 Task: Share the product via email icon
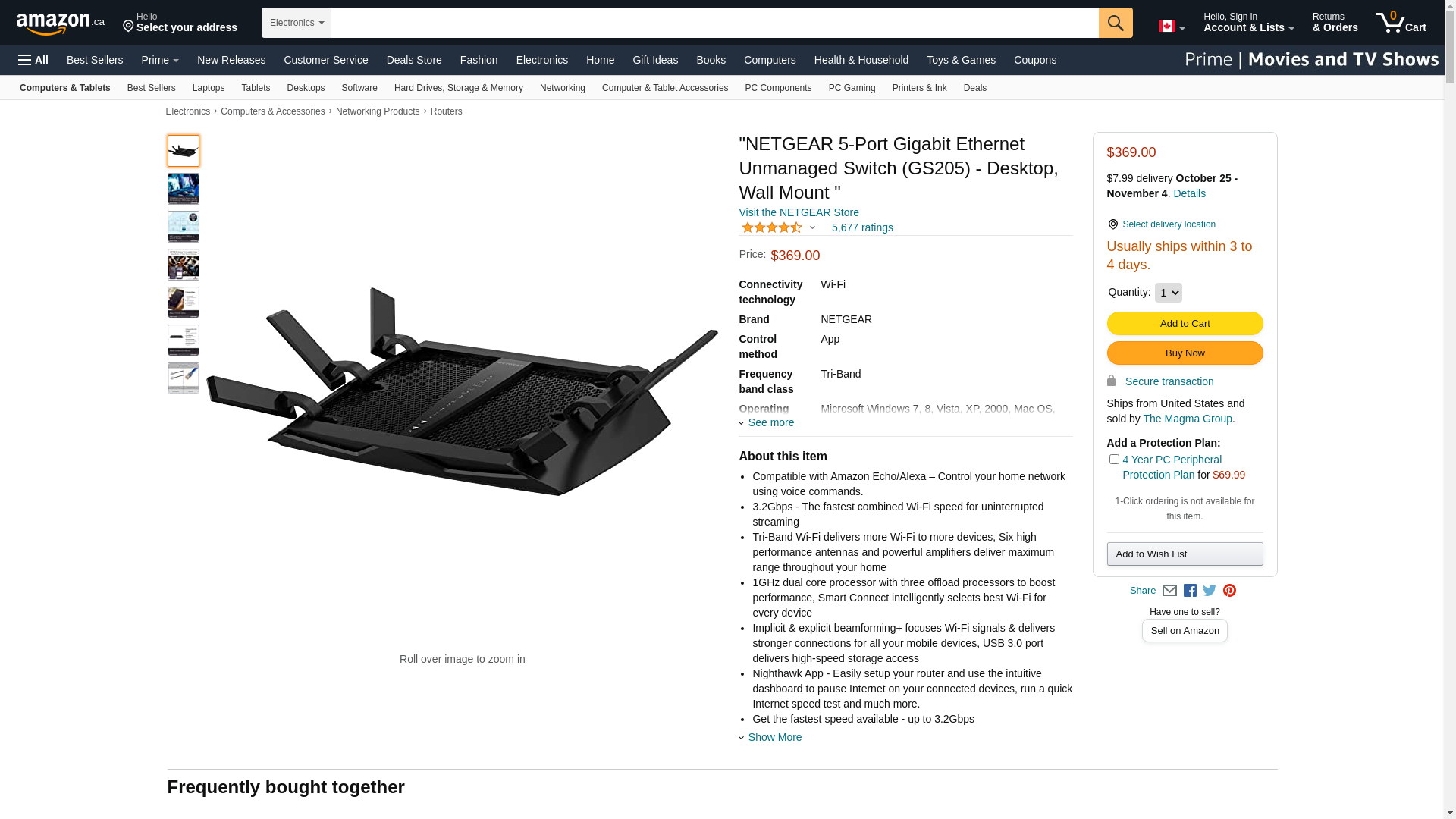click(x=1169, y=591)
